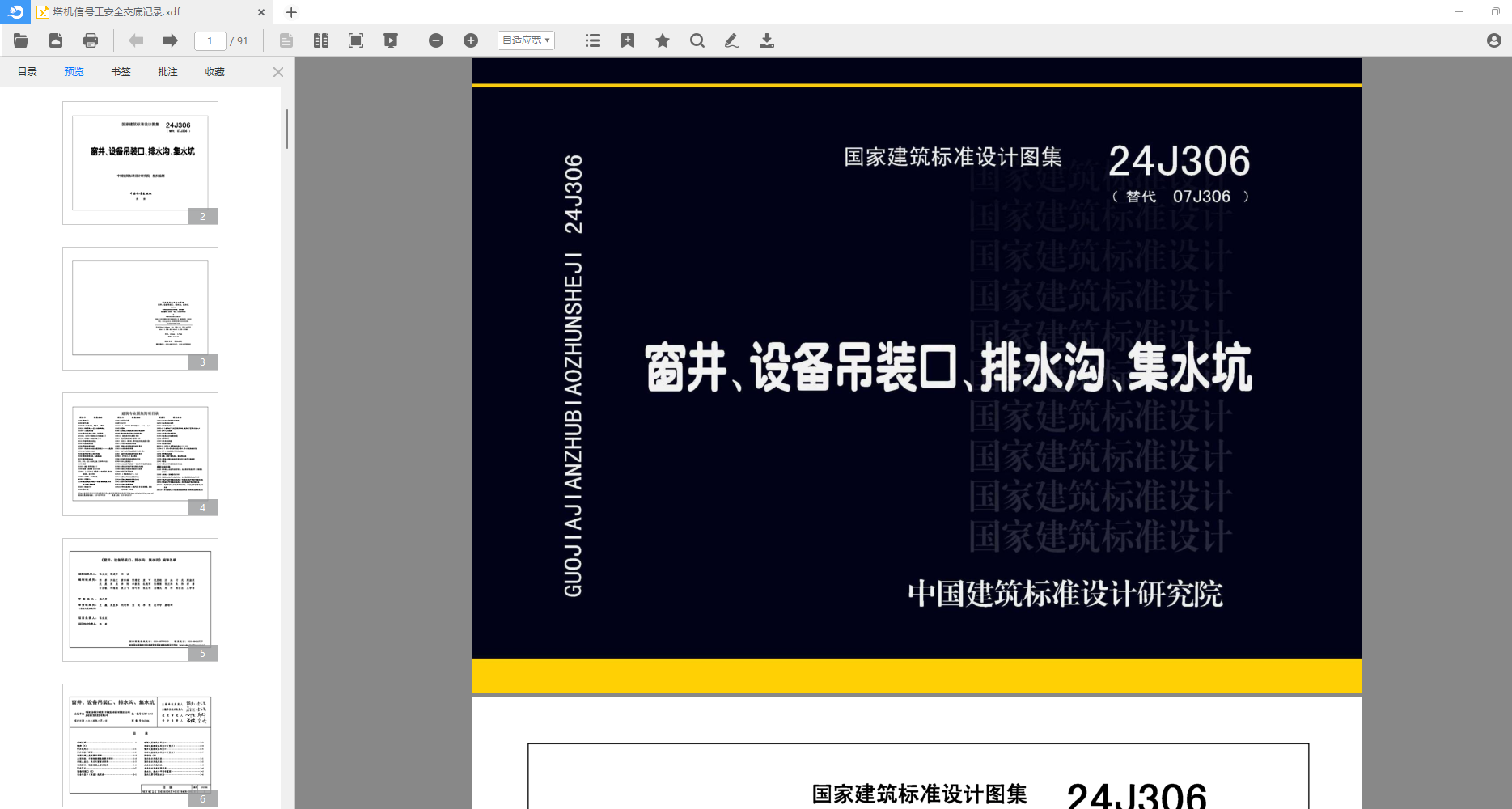The height and width of the screenshot is (809, 1512).
Task: Close the side preview panel
Action: click(278, 72)
